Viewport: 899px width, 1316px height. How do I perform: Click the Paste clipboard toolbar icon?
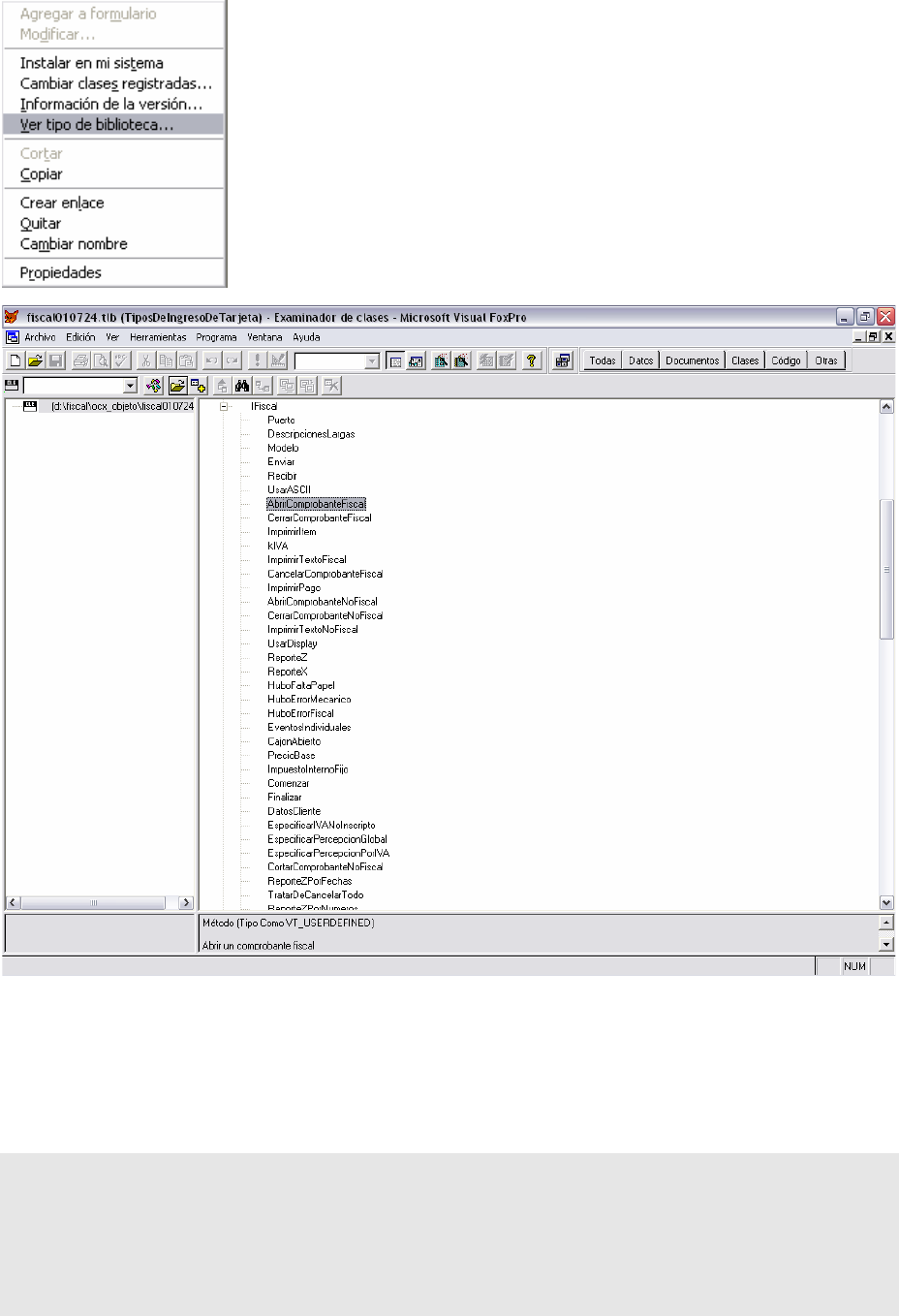(x=185, y=360)
